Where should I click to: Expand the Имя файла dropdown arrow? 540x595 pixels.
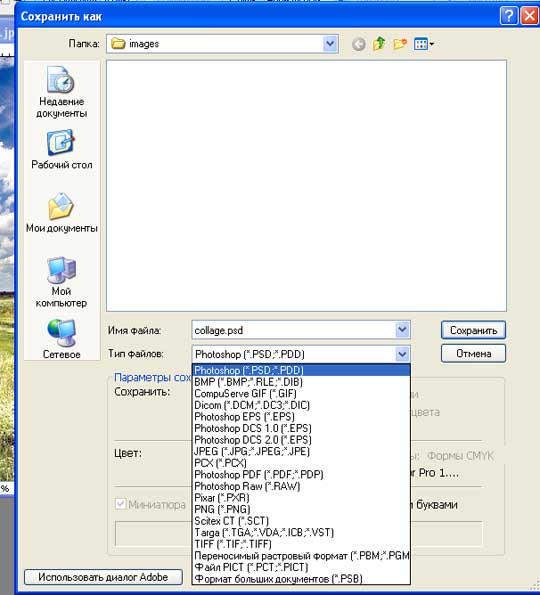click(402, 330)
